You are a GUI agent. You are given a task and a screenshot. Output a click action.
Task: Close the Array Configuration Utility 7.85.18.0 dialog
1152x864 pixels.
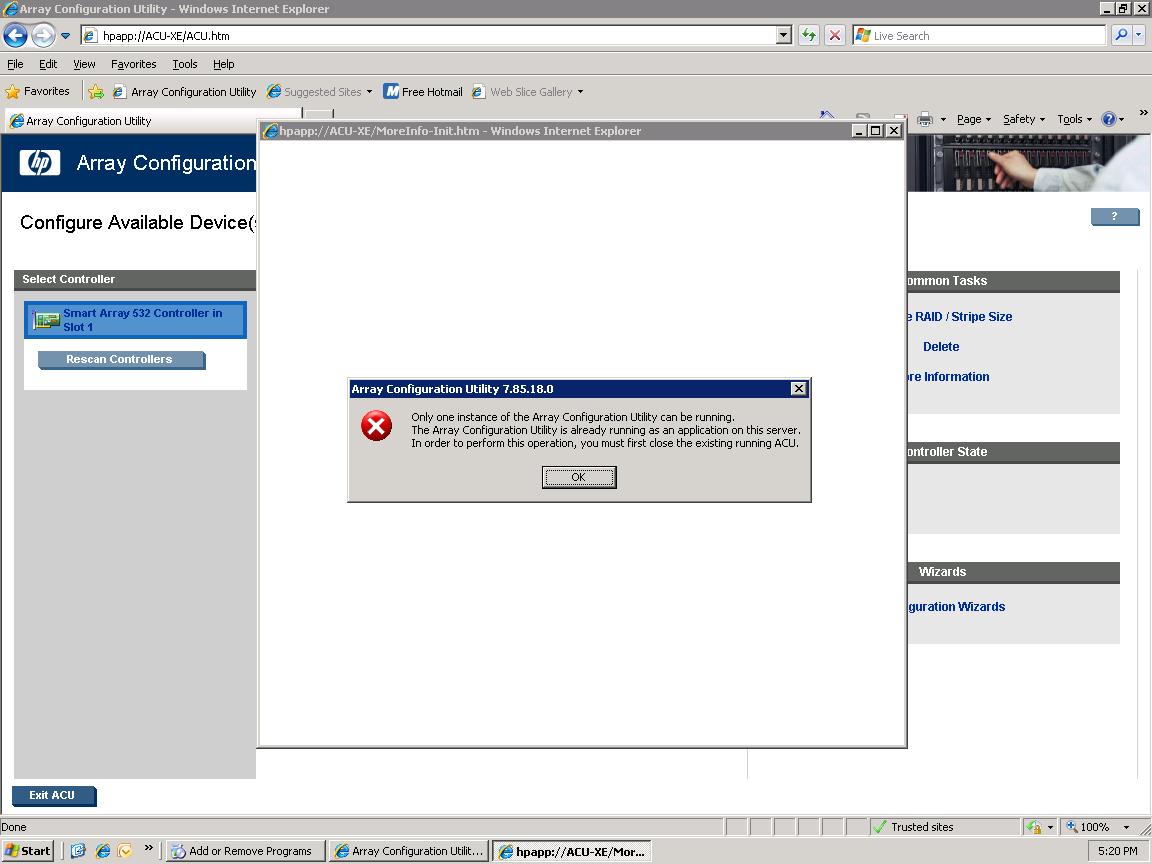(799, 389)
